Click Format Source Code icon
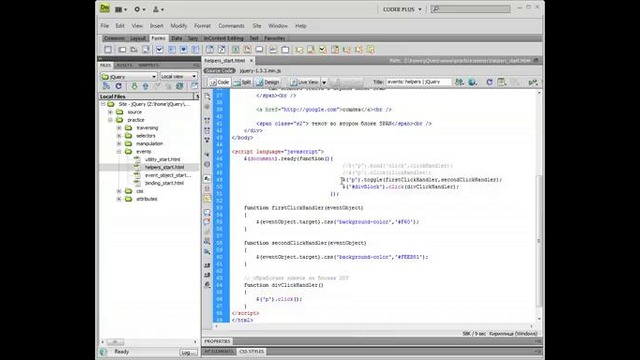Screen dimensions: 640x360 [x=207, y=284]
